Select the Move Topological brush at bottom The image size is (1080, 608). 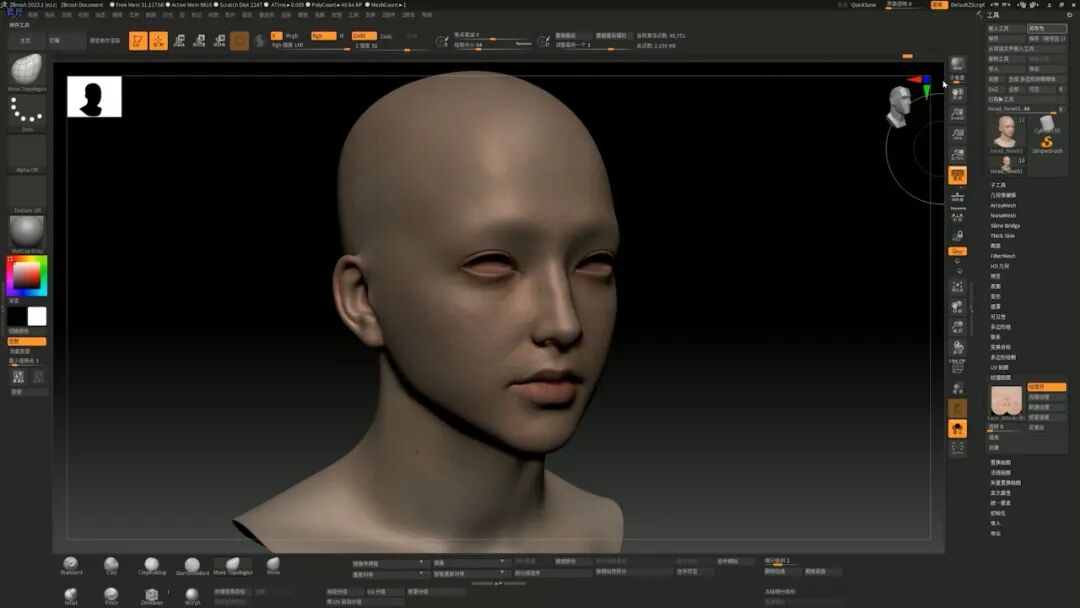click(x=233, y=565)
